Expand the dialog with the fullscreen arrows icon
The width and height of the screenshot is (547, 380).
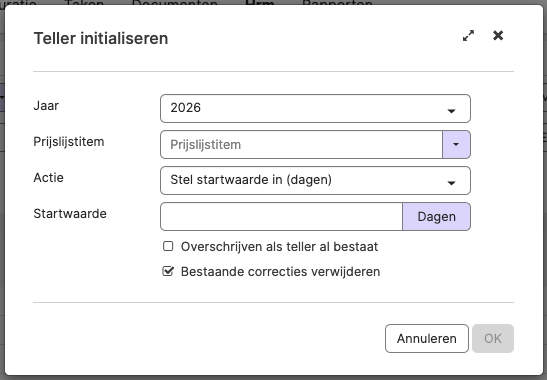[x=468, y=36]
